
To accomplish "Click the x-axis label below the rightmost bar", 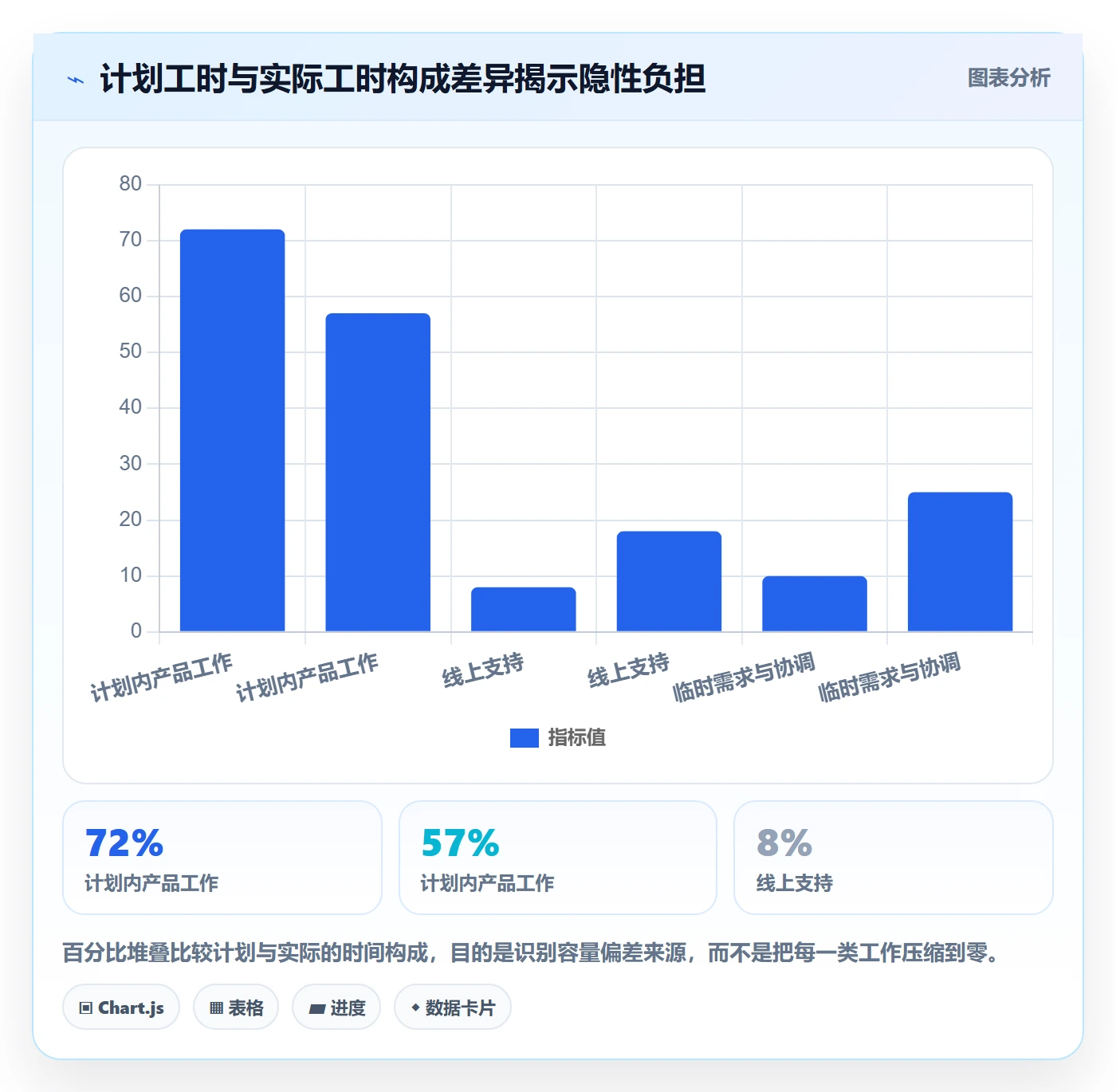I will (890, 678).
